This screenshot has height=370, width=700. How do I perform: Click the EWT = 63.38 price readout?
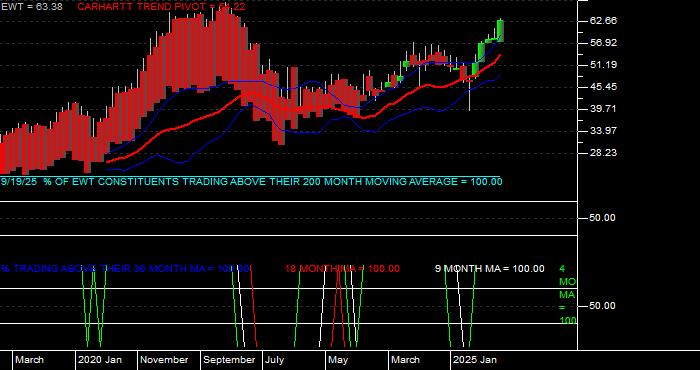pyautogui.click(x=31, y=7)
